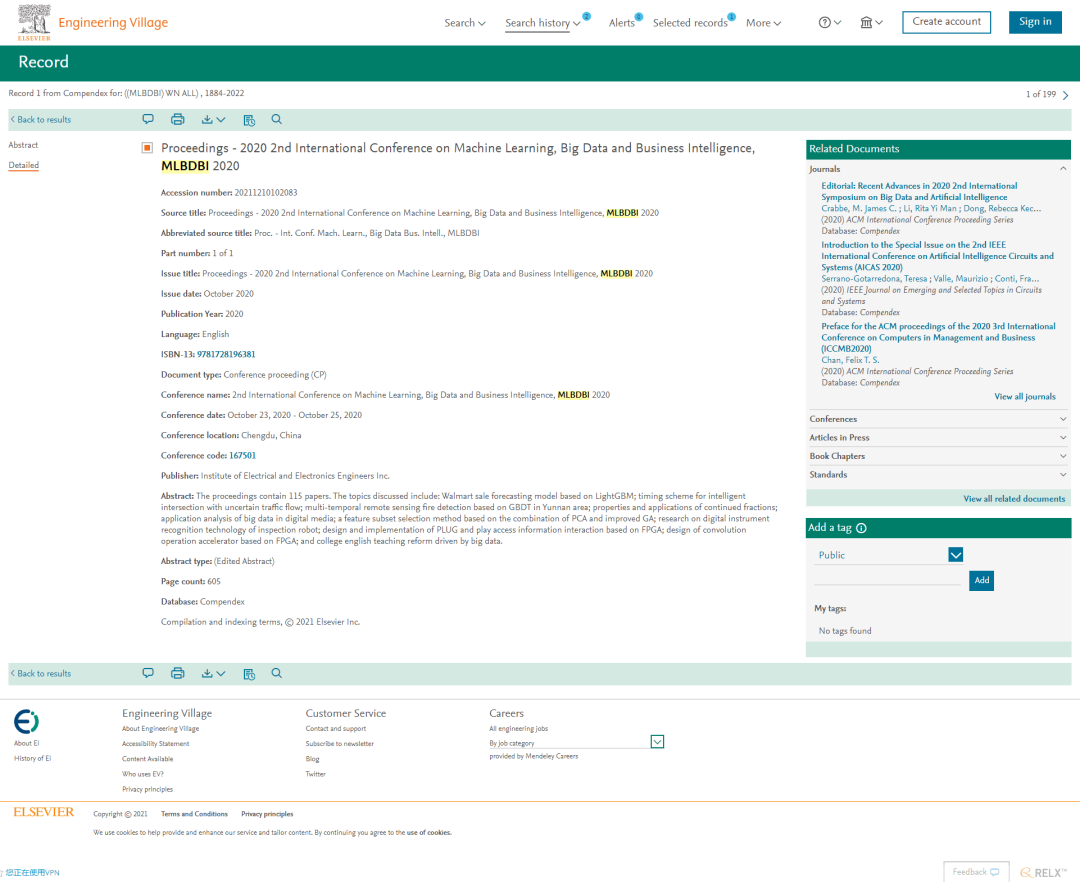The image size is (1080, 882).
Task: Toggle the record selection checkbox
Action: coord(147,148)
